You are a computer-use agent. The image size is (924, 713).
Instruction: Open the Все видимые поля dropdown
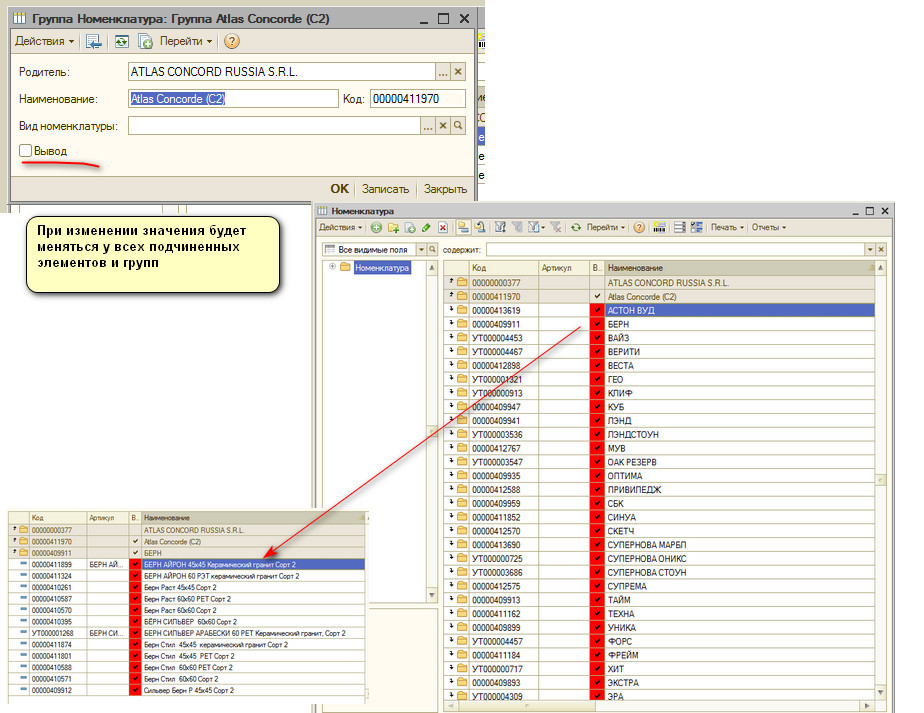point(421,249)
